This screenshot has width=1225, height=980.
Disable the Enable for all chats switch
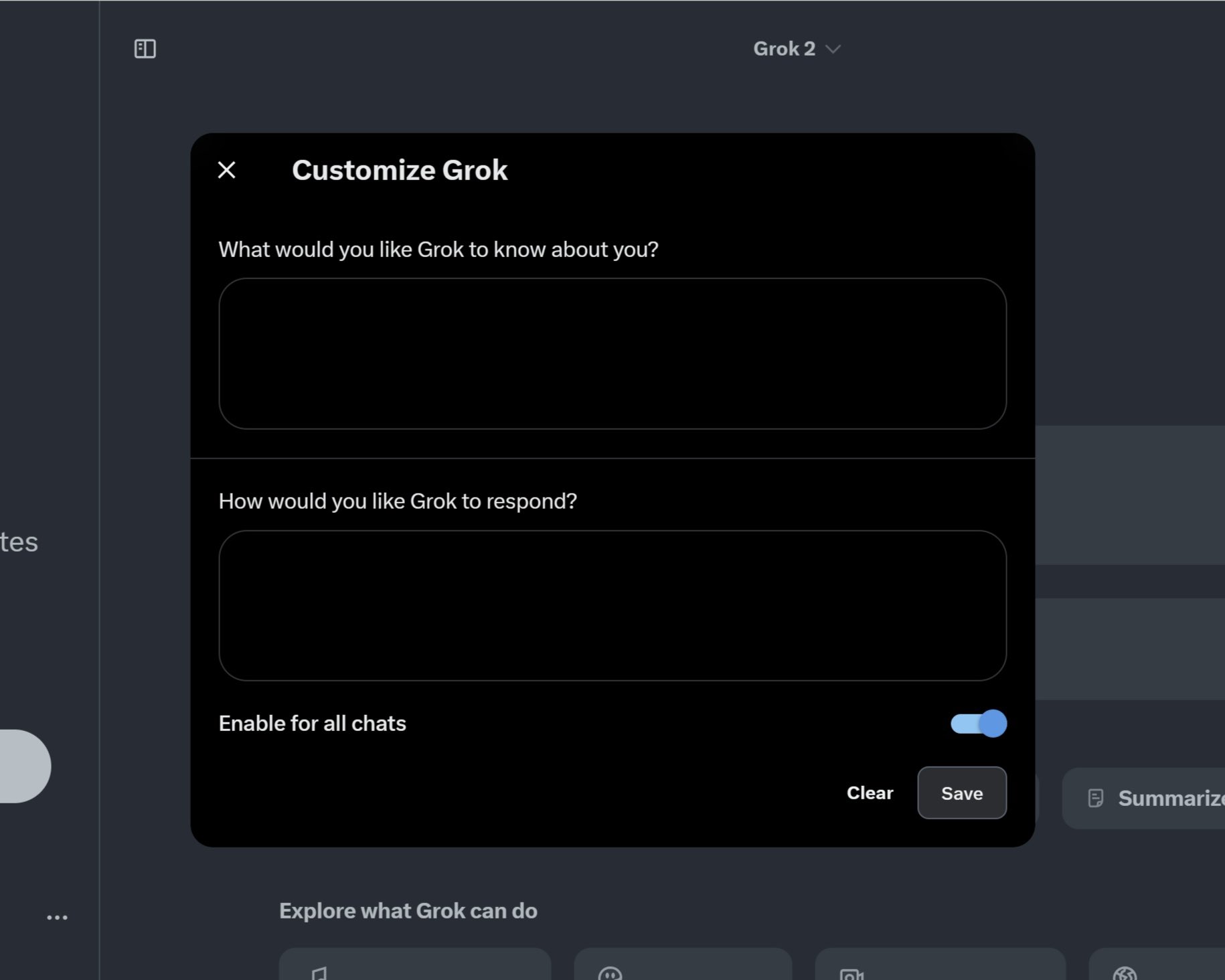[978, 724]
